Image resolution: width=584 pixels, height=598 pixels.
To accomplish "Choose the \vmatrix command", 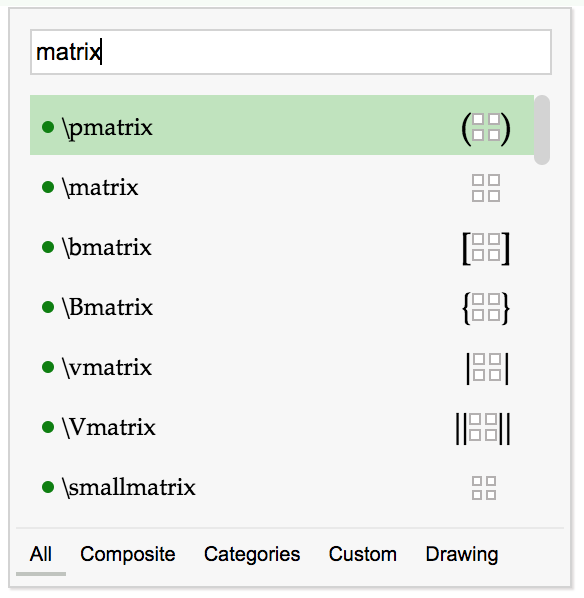I will pos(282,368).
